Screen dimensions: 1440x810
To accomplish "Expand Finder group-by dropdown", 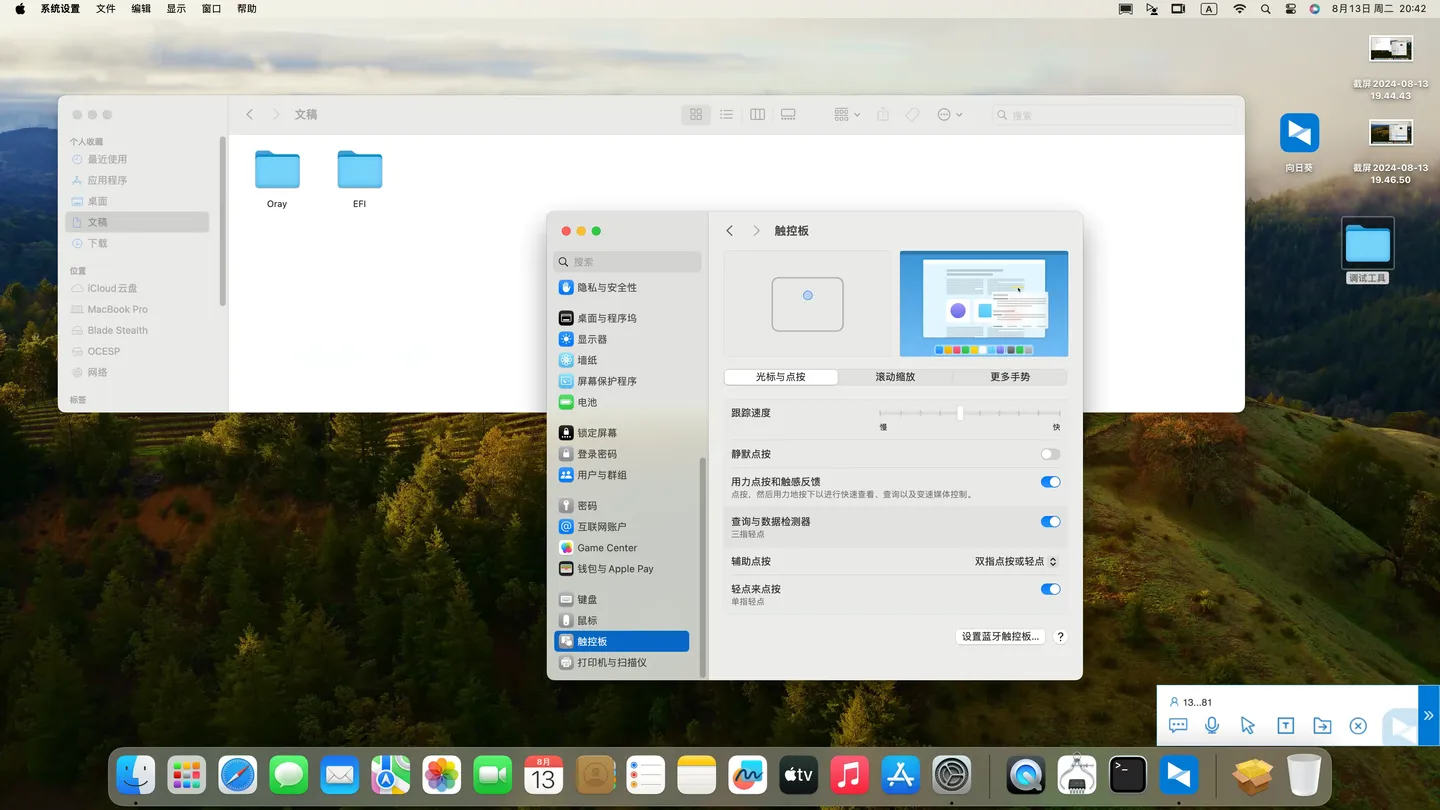I will [847, 115].
